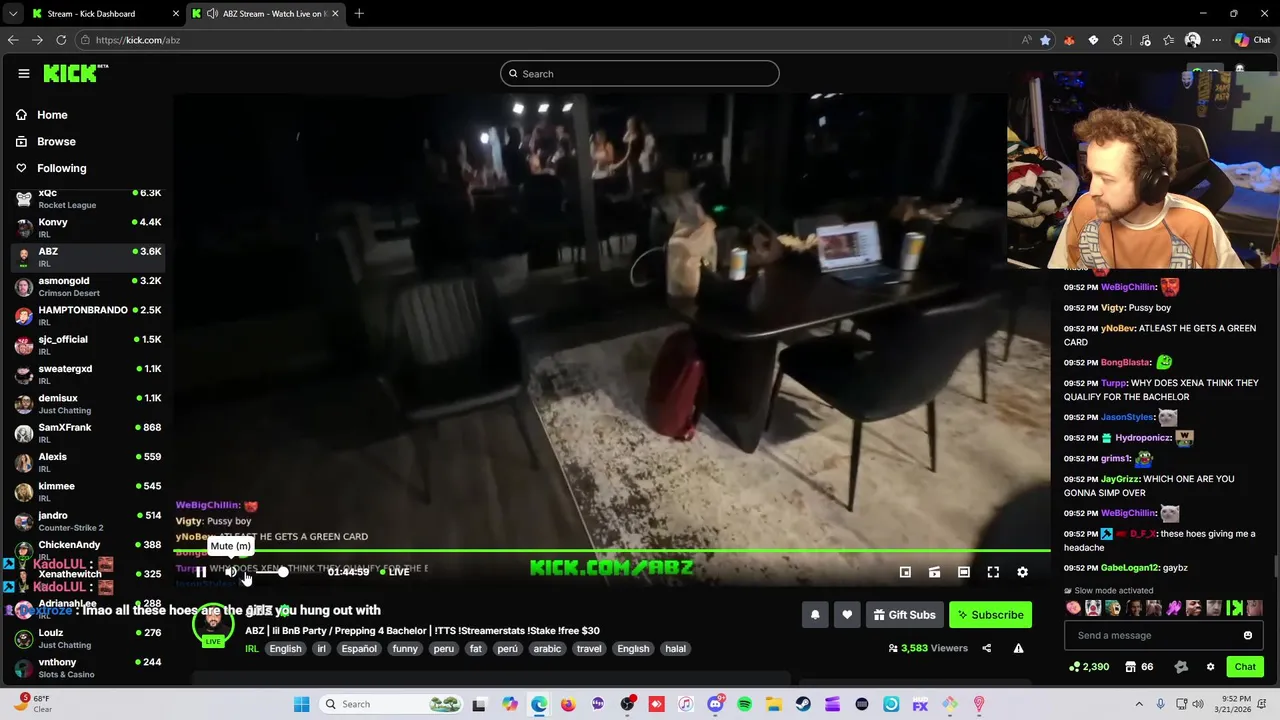Click the halal tag
1280x720 pixels.
pos(676,649)
